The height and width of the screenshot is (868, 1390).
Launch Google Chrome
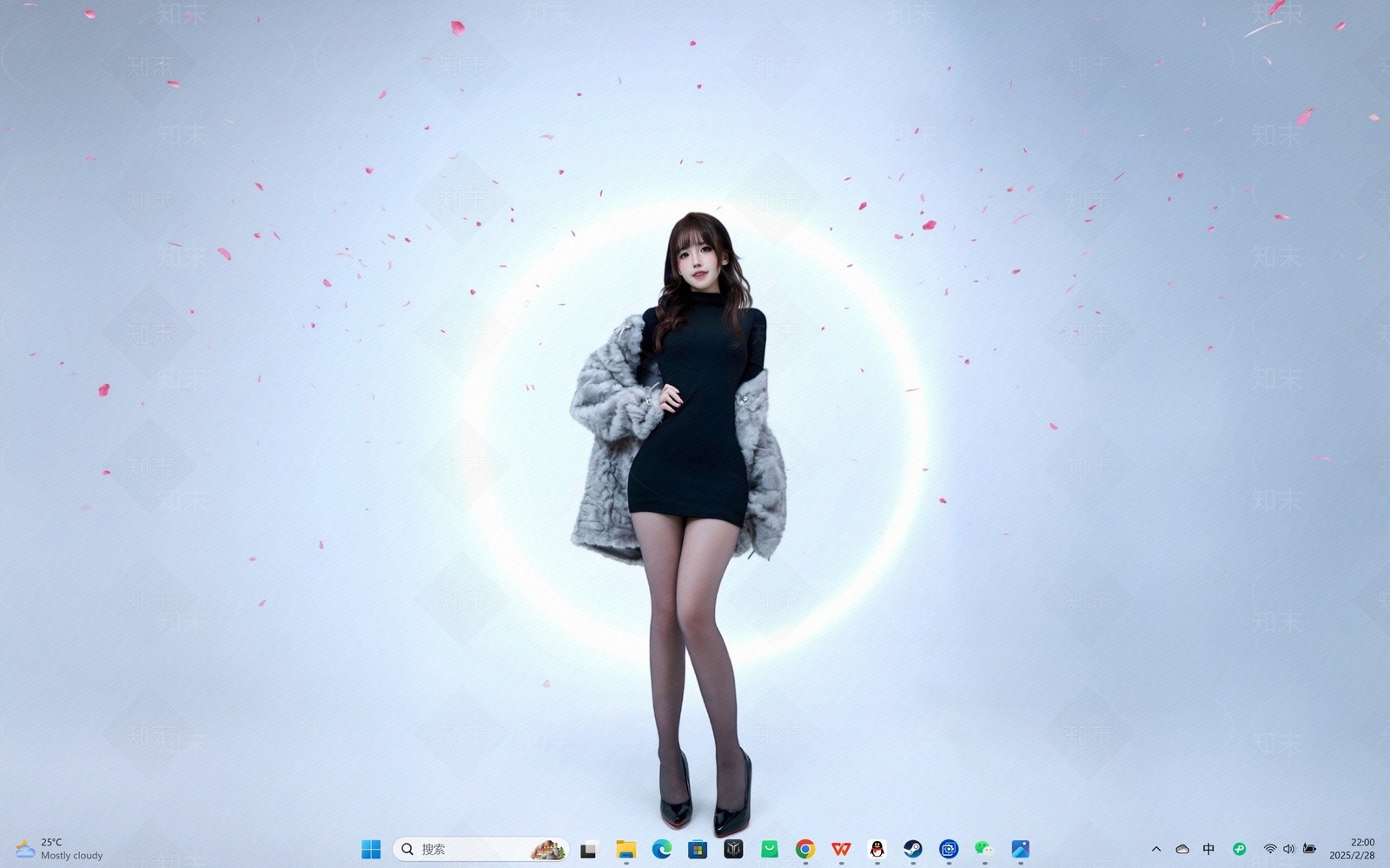805,849
